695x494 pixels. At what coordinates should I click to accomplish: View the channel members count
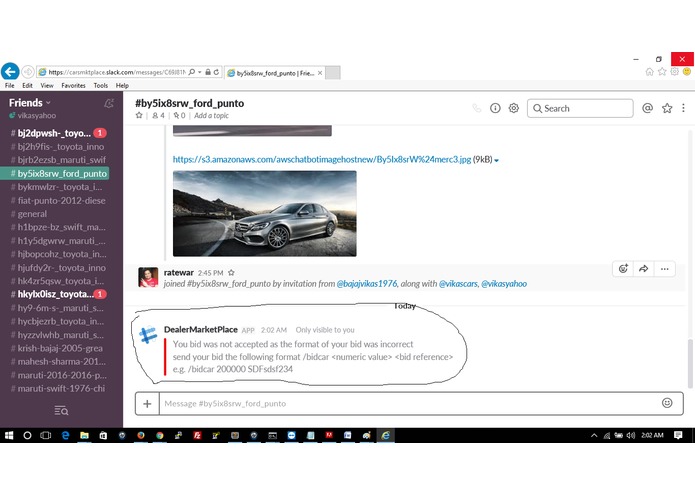tap(158, 116)
